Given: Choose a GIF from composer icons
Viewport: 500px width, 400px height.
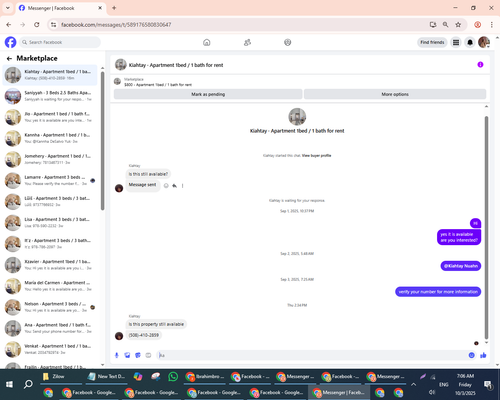Looking at the screenshot, I should (x=148, y=355).
